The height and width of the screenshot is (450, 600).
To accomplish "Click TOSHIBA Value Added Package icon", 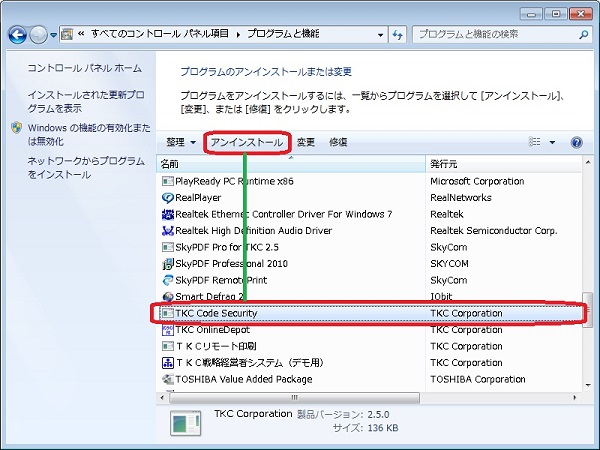I will coord(167,379).
